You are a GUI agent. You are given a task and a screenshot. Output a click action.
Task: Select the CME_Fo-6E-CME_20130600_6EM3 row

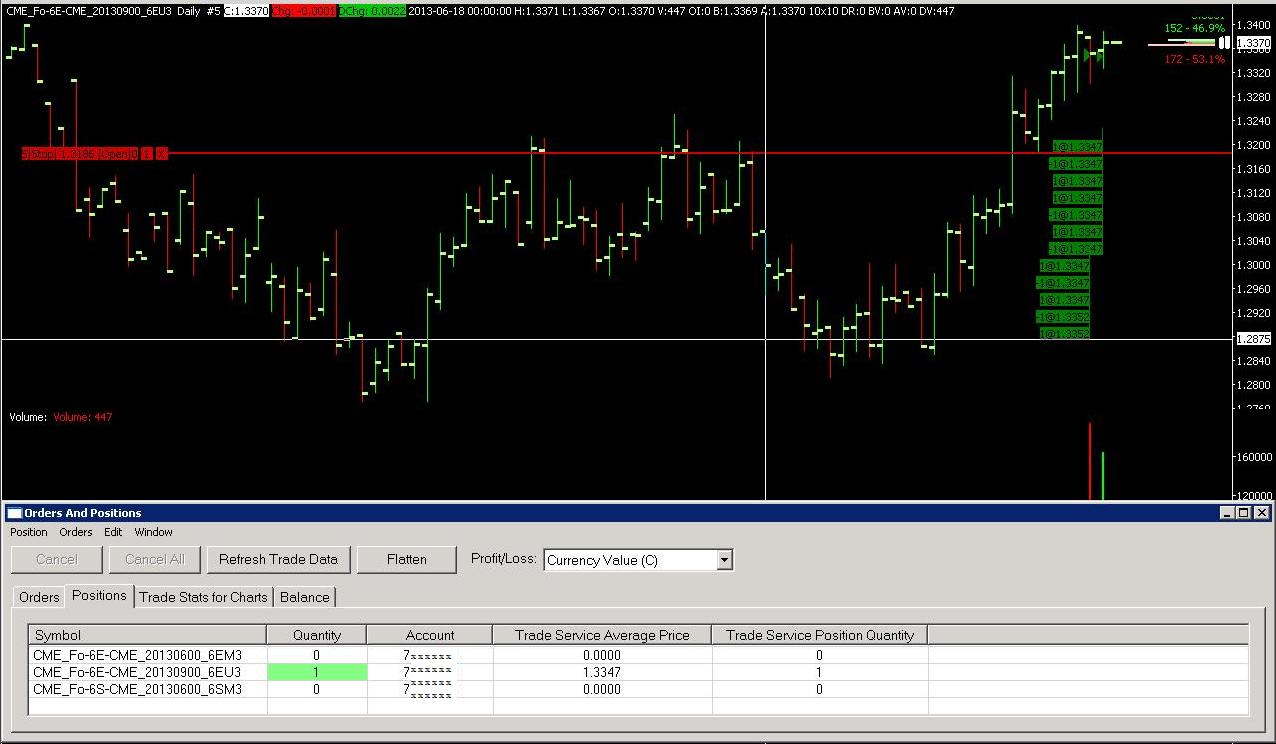click(x=639, y=655)
